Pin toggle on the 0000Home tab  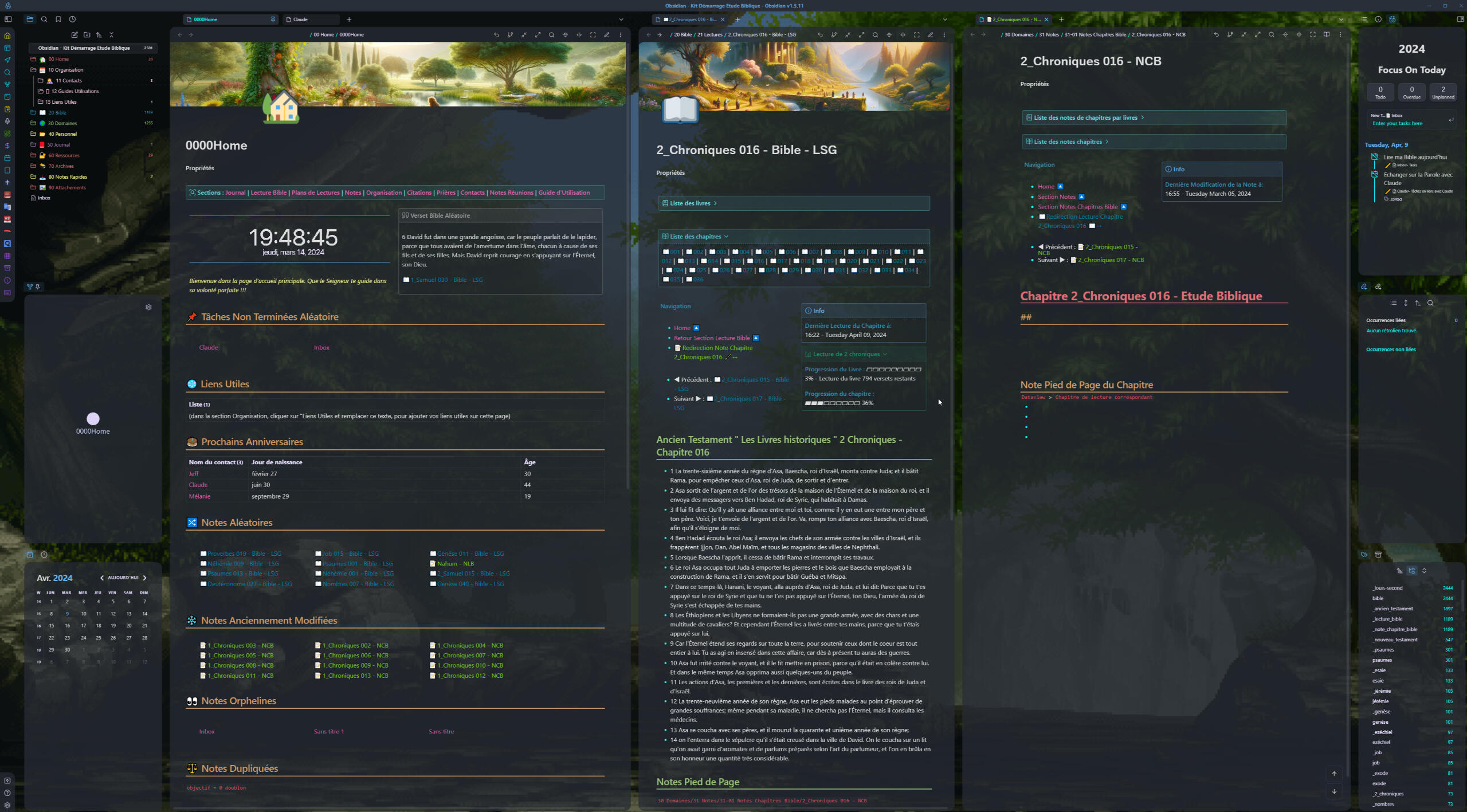[x=273, y=19]
